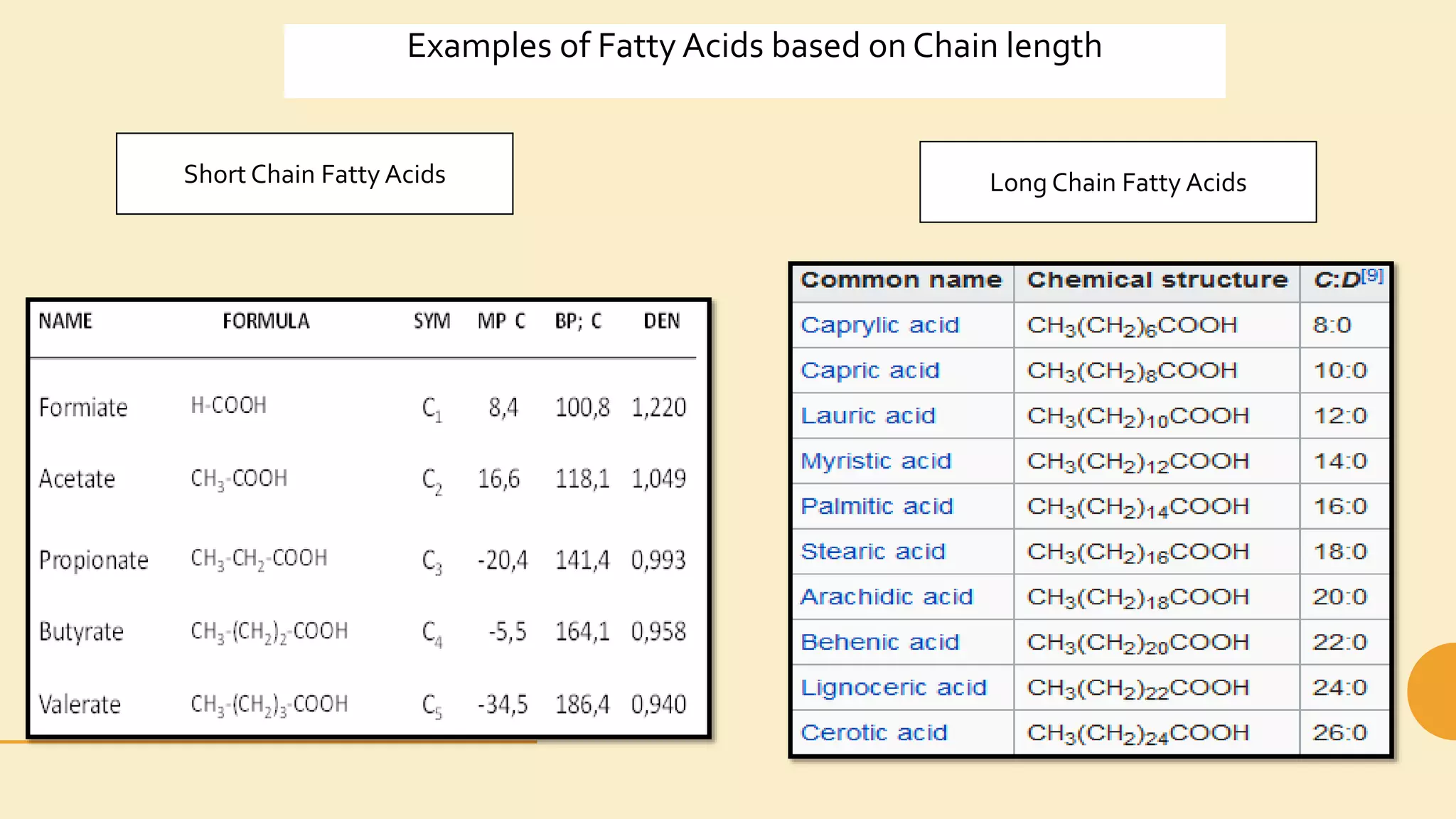Image resolution: width=1456 pixels, height=819 pixels.
Task: Open the Capric acid link
Action: coord(870,370)
